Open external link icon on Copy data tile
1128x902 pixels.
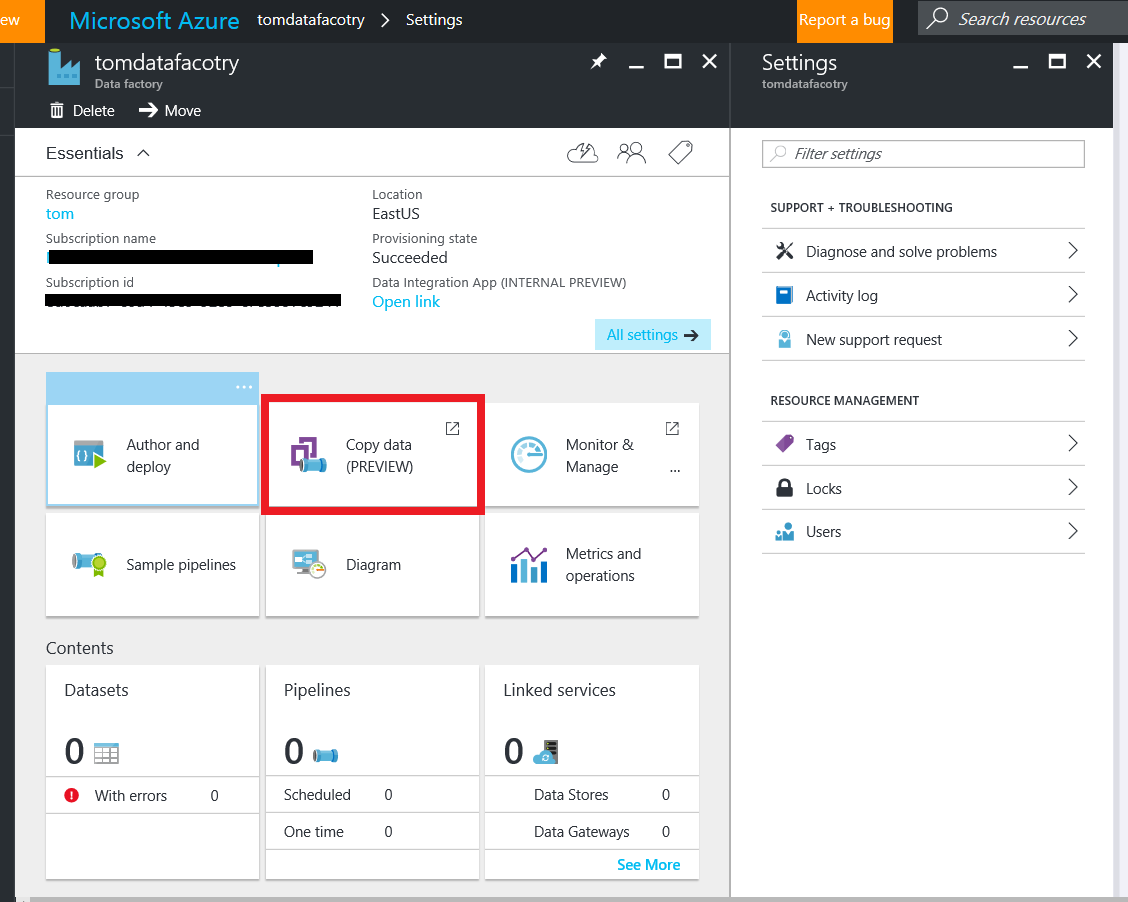[x=452, y=429]
